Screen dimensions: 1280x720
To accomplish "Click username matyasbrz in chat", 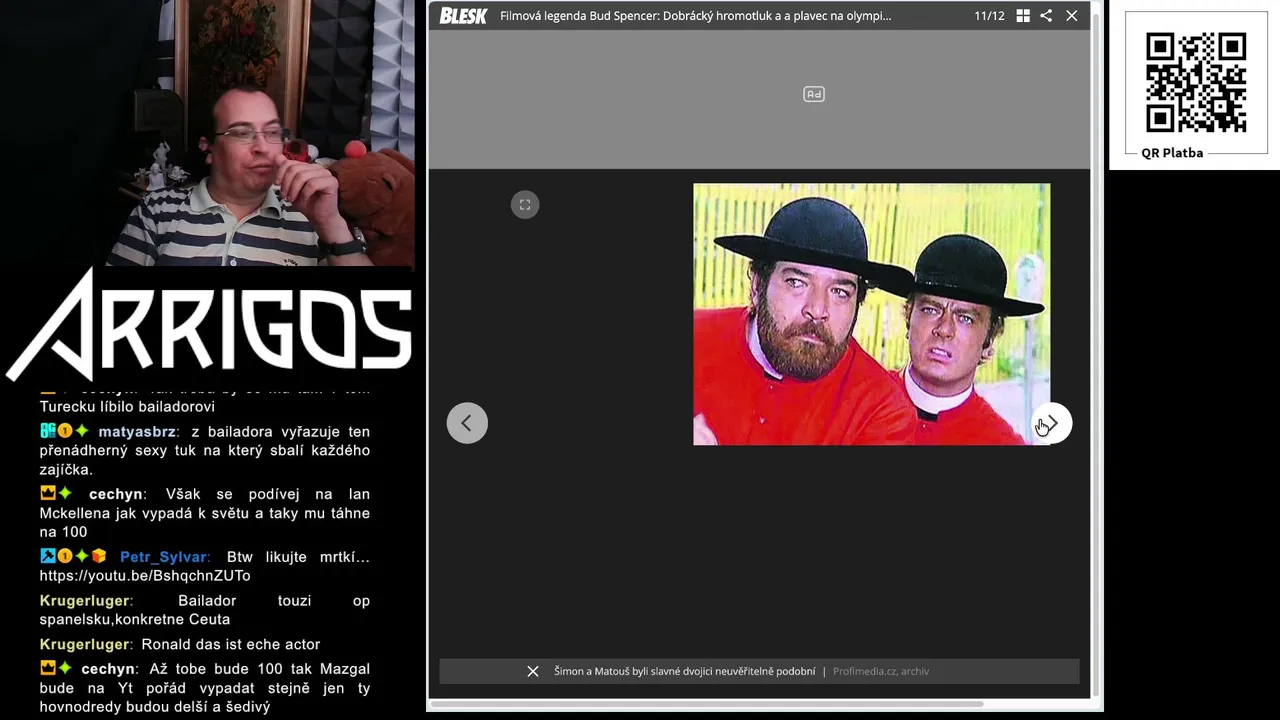I will pos(137,432).
